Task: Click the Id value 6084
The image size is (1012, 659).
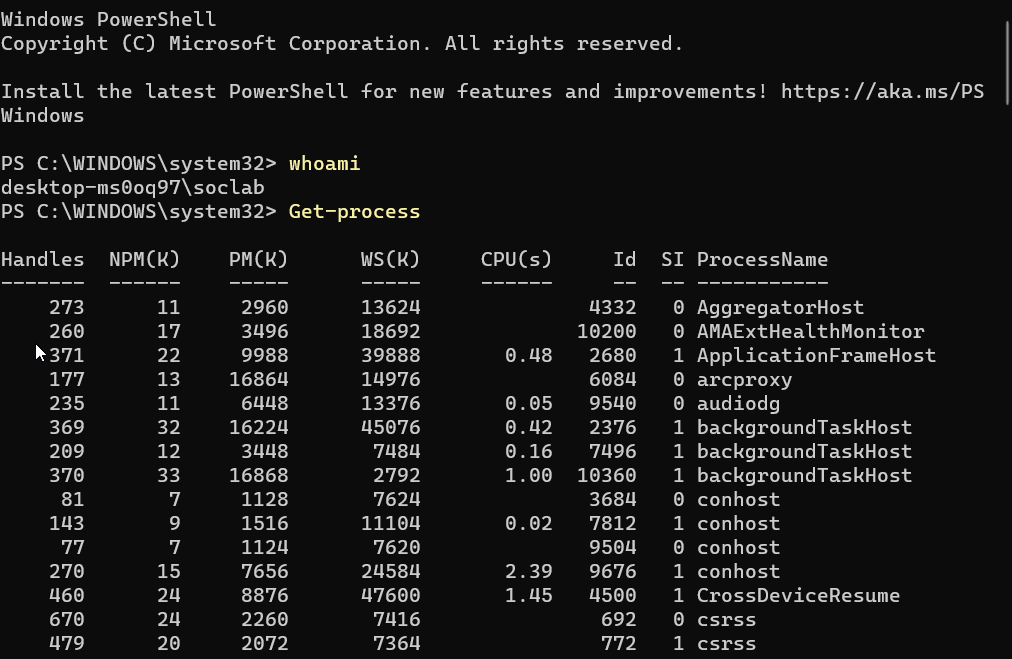Action: tap(612, 380)
